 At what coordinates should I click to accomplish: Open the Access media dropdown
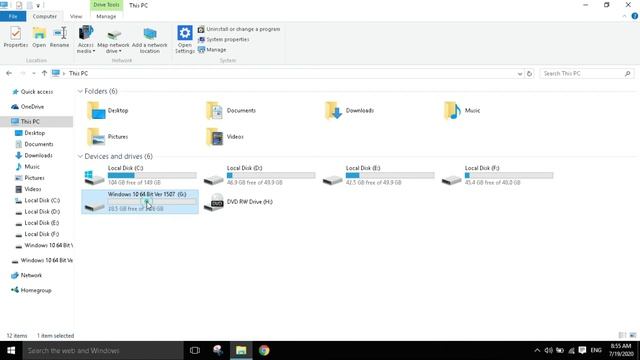pyautogui.click(x=86, y=40)
